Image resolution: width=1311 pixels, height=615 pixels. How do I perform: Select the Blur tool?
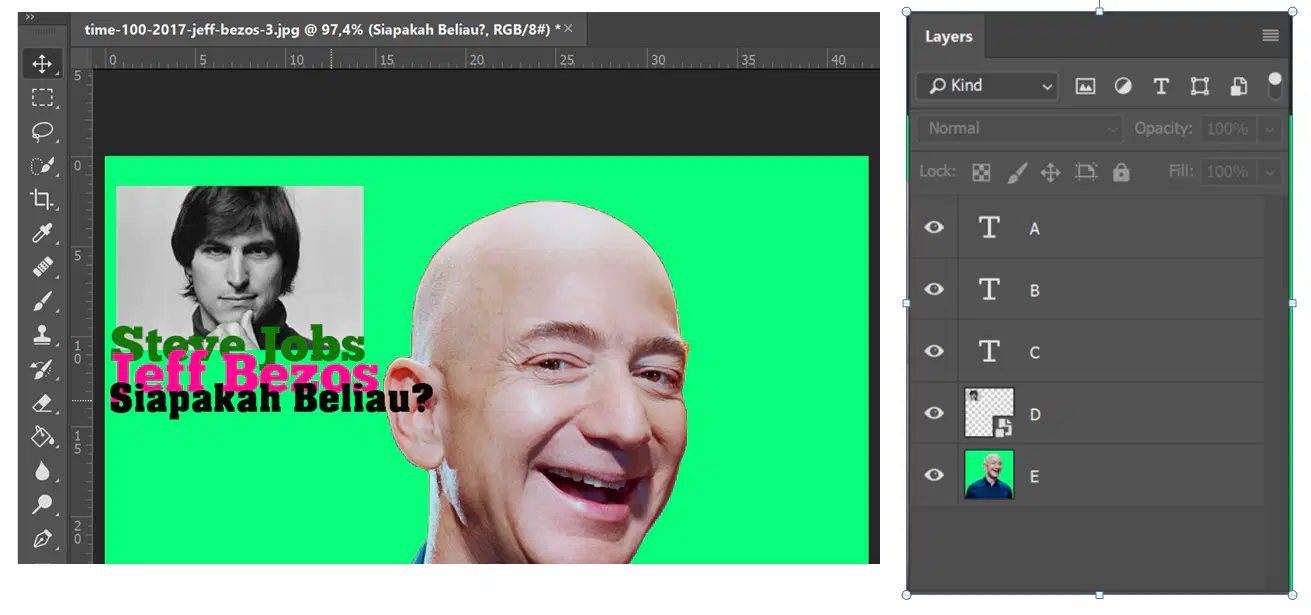coord(42,470)
